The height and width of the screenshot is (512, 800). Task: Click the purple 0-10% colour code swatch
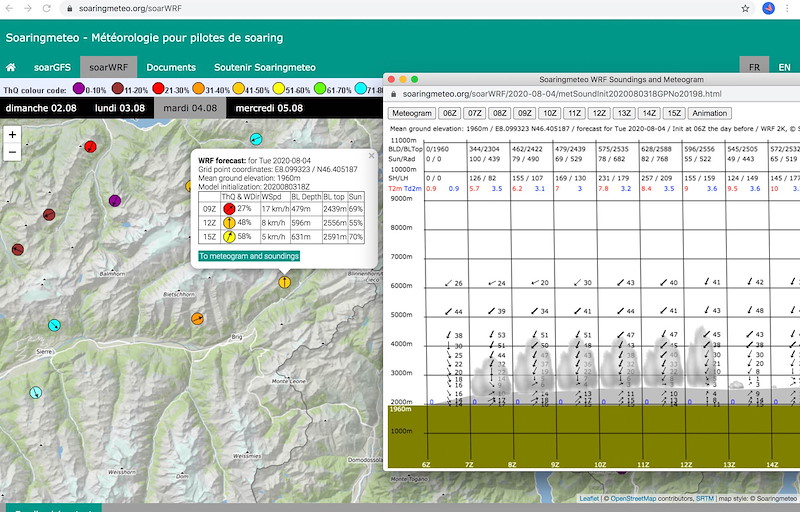click(x=79, y=88)
